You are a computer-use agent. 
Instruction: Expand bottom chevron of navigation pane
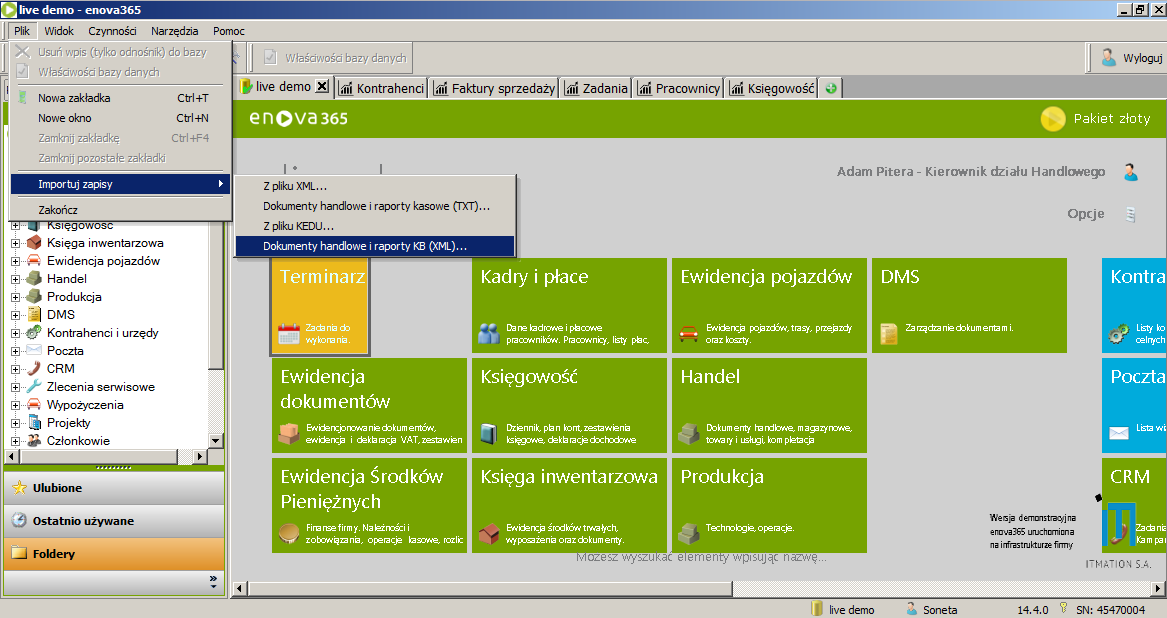(212, 580)
